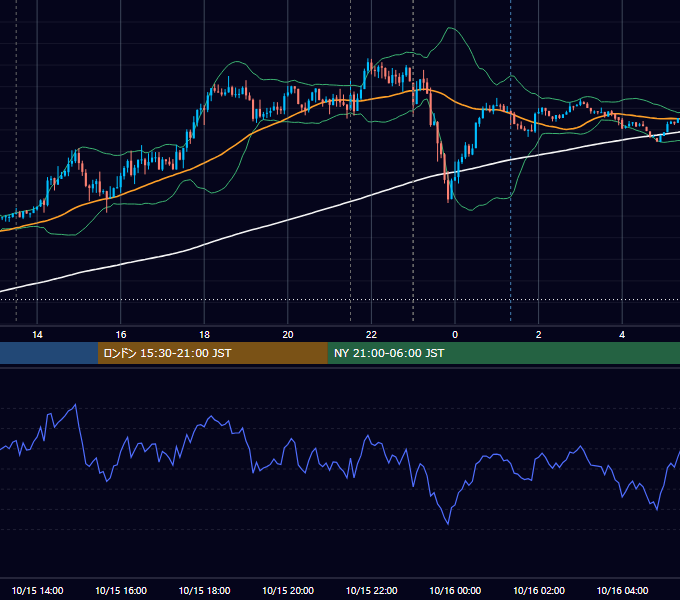
Task: Click the time axis label 22
Action: pos(371,335)
